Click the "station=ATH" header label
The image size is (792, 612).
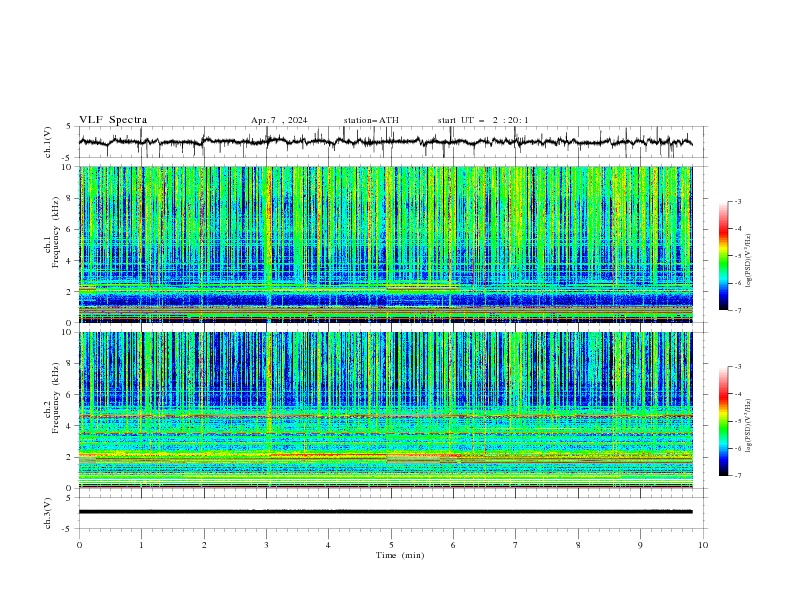[x=371, y=120]
